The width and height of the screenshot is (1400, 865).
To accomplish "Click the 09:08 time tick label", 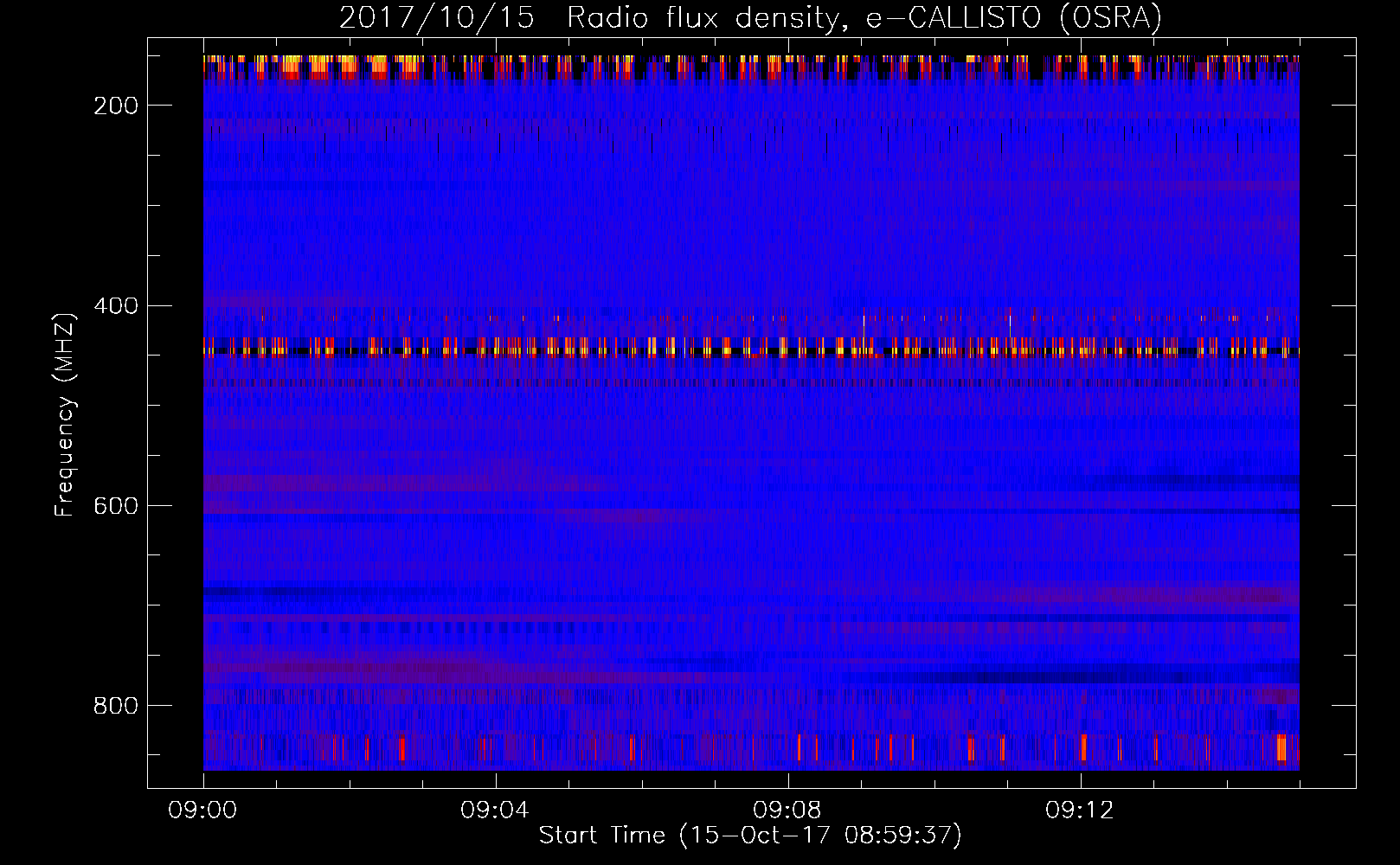I will (x=788, y=810).
